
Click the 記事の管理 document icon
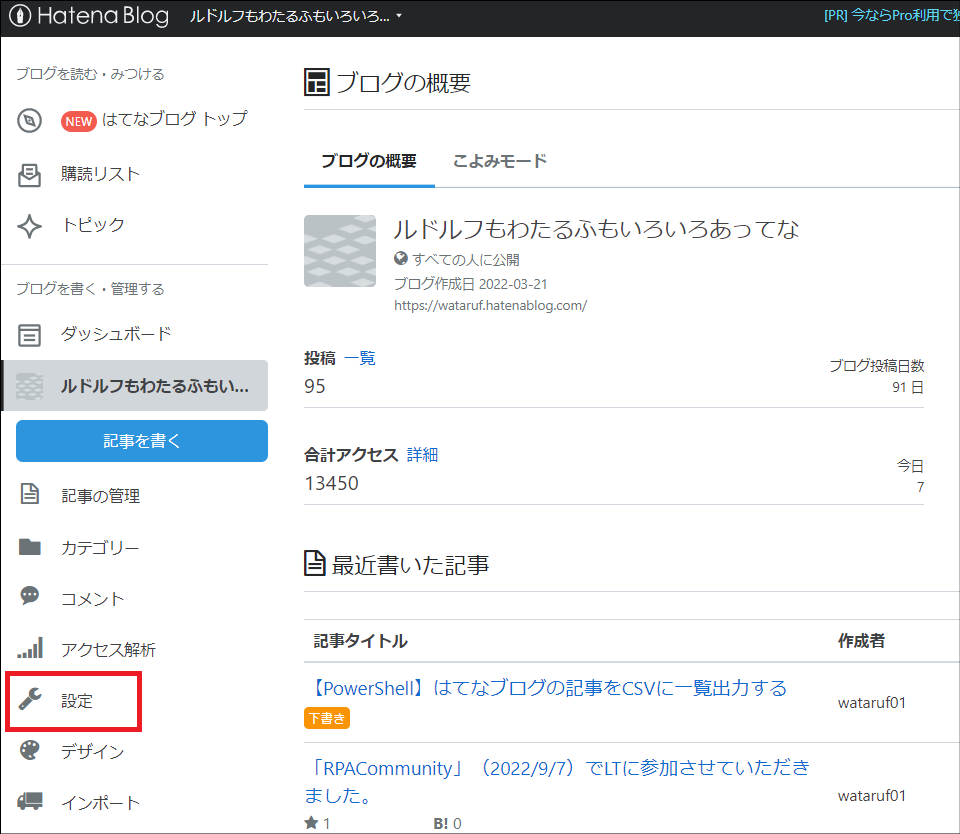click(29, 494)
